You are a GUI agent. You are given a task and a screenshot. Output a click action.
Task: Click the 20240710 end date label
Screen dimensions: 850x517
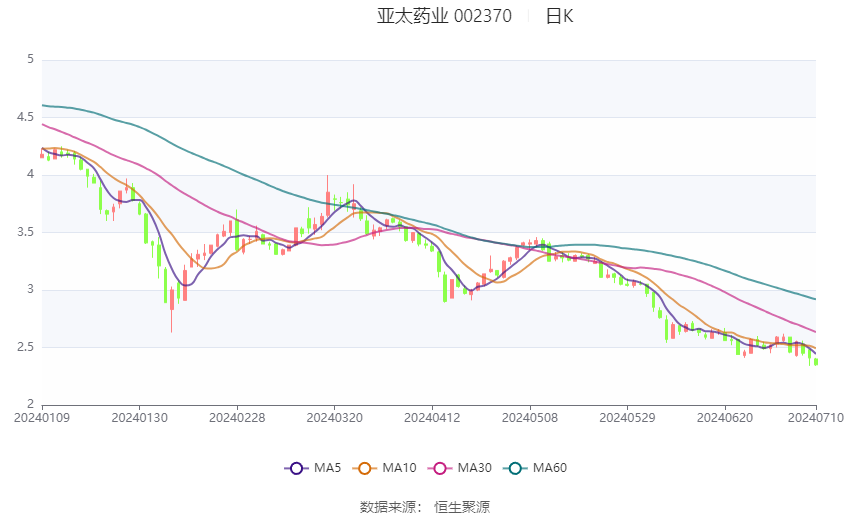click(x=816, y=418)
